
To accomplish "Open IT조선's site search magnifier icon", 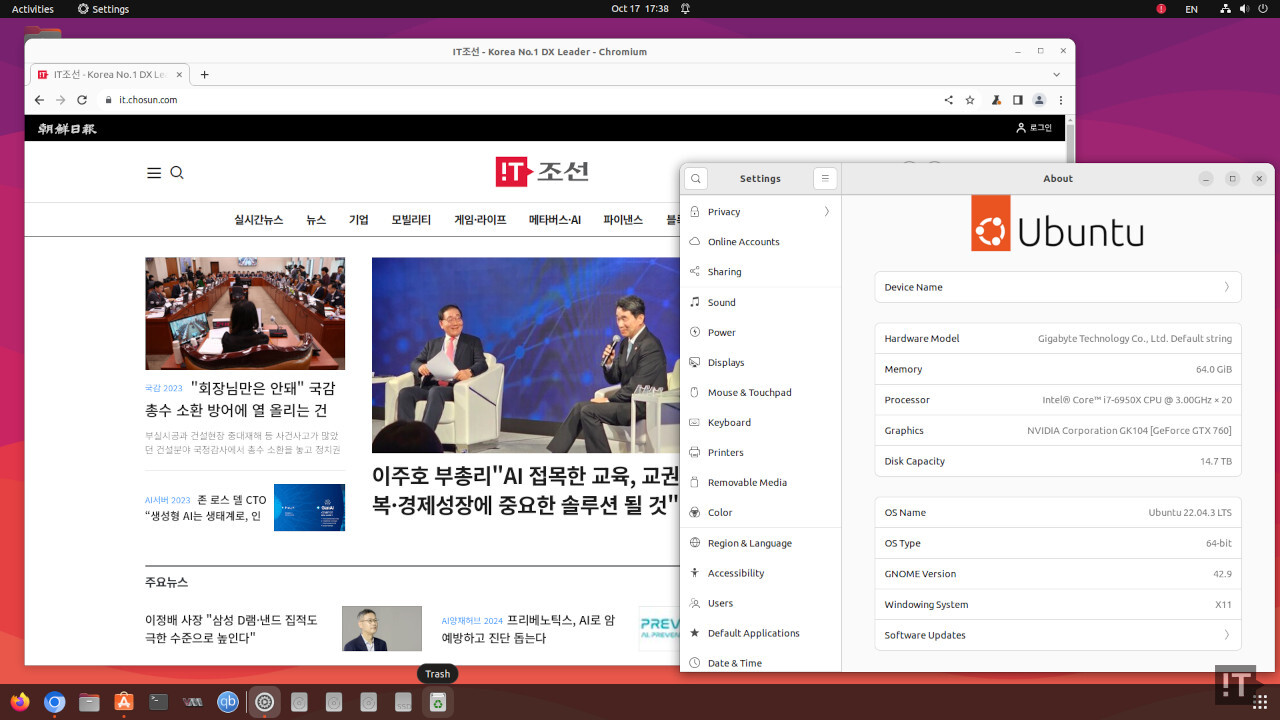I will pyautogui.click(x=177, y=172).
